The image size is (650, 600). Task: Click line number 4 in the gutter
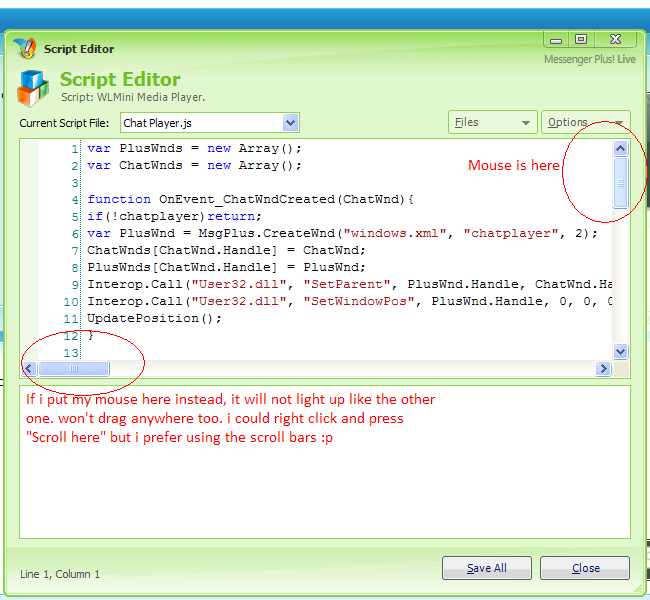point(74,199)
